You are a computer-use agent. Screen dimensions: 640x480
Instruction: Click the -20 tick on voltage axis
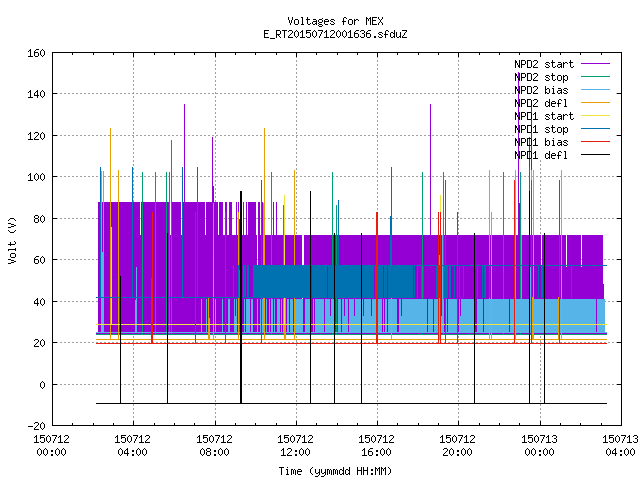[36, 426]
